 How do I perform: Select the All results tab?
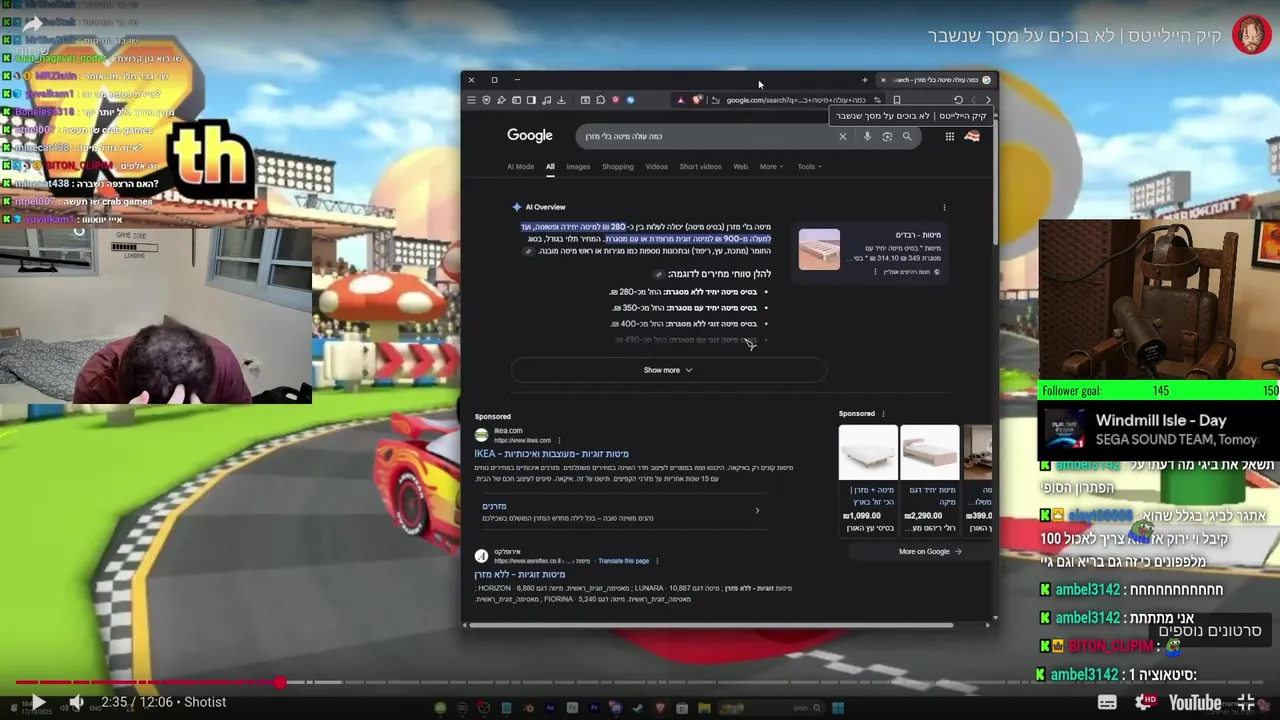tap(550, 166)
